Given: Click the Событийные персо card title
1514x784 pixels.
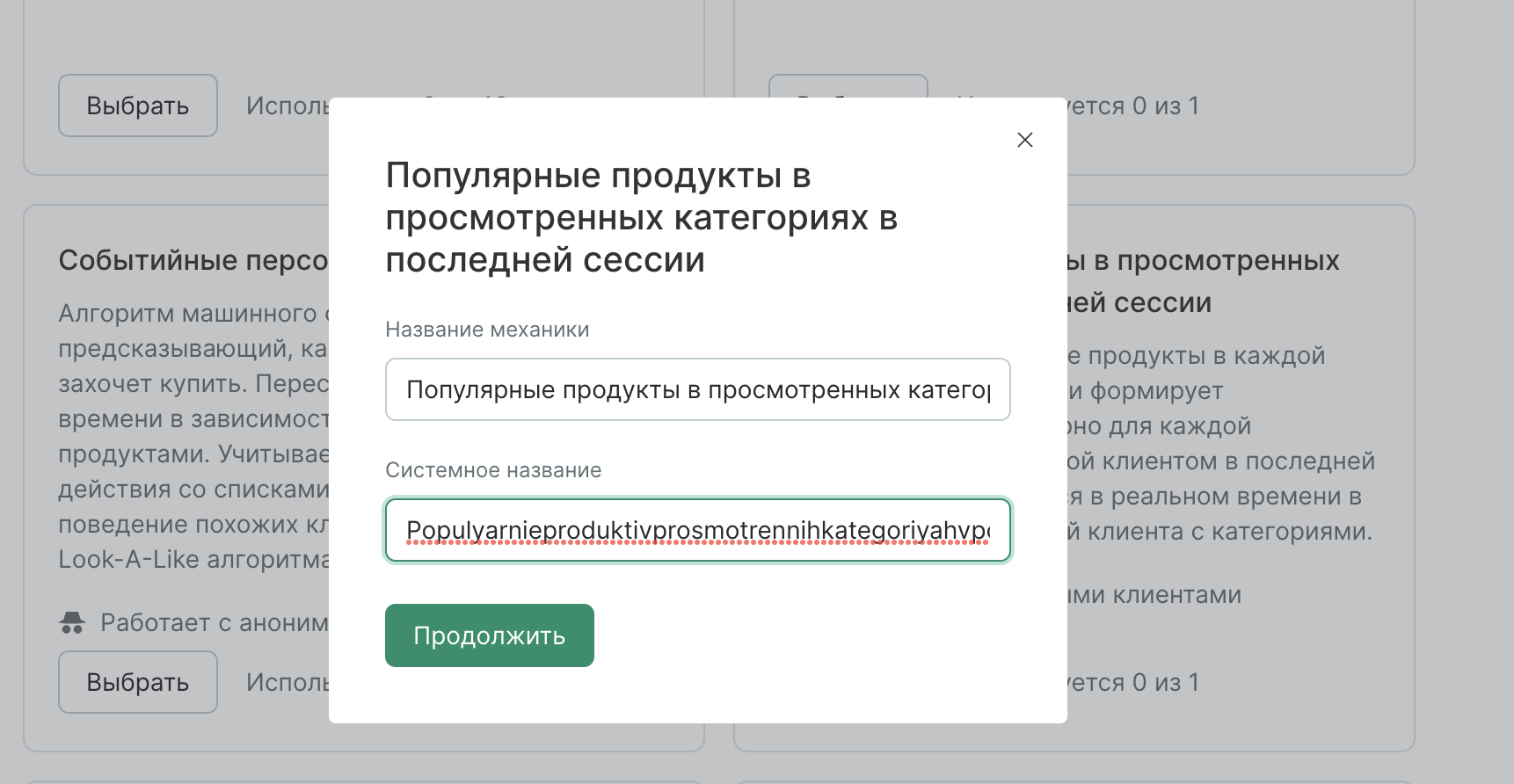Looking at the screenshot, I should pos(193,260).
